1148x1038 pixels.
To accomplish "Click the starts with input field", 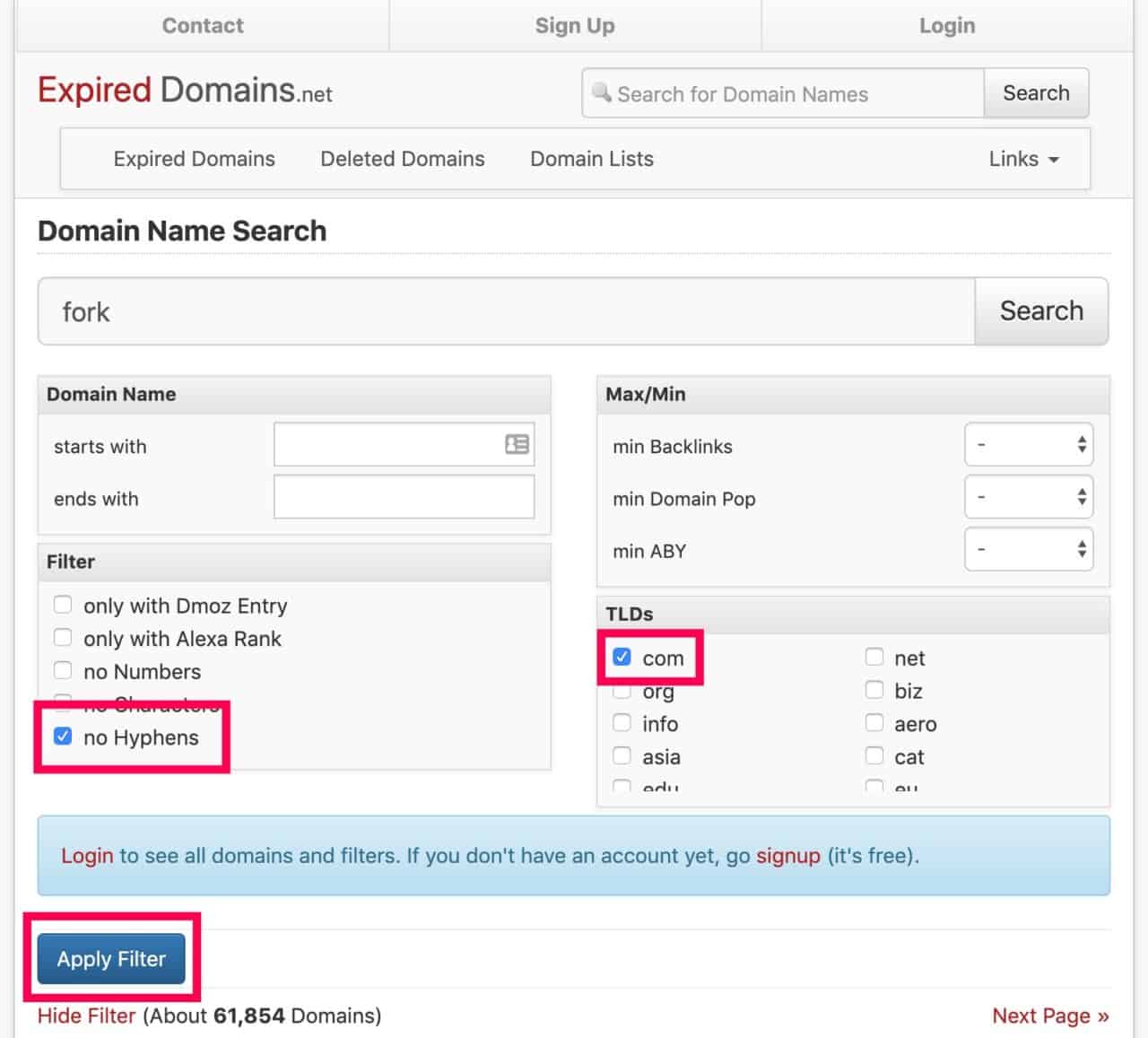I will click(404, 444).
